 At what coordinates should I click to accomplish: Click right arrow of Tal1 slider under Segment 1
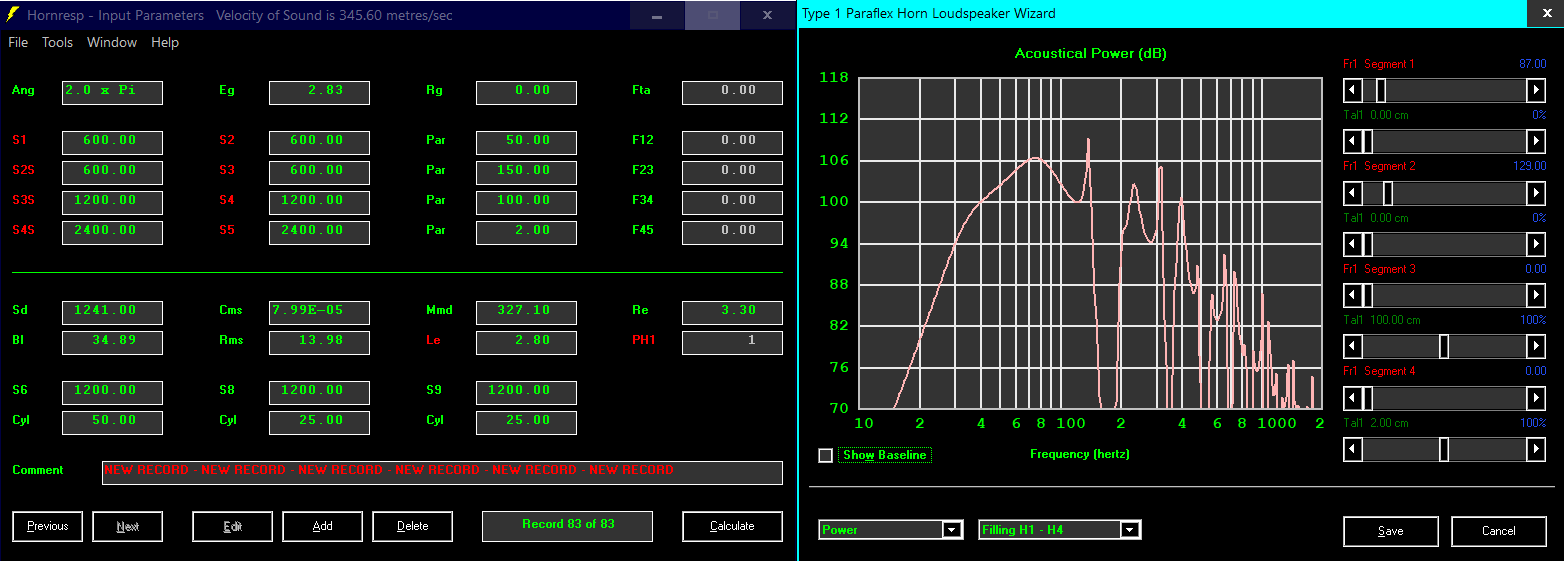pos(1536,141)
